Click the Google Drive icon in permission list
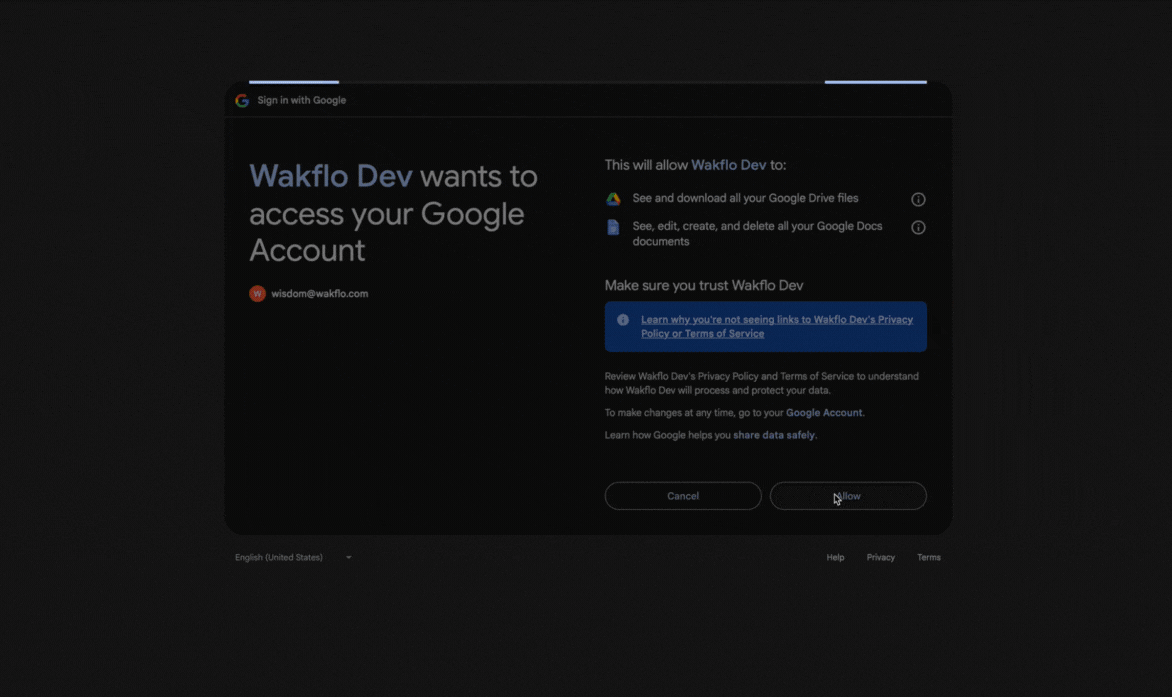Viewport: 1172px width, 697px height. [x=612, y=198]
